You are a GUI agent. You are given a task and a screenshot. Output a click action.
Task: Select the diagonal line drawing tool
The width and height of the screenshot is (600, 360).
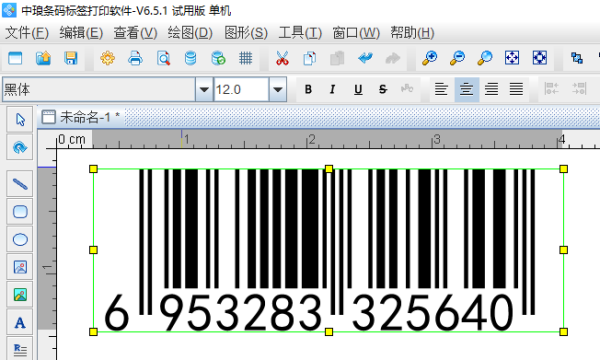20,184
